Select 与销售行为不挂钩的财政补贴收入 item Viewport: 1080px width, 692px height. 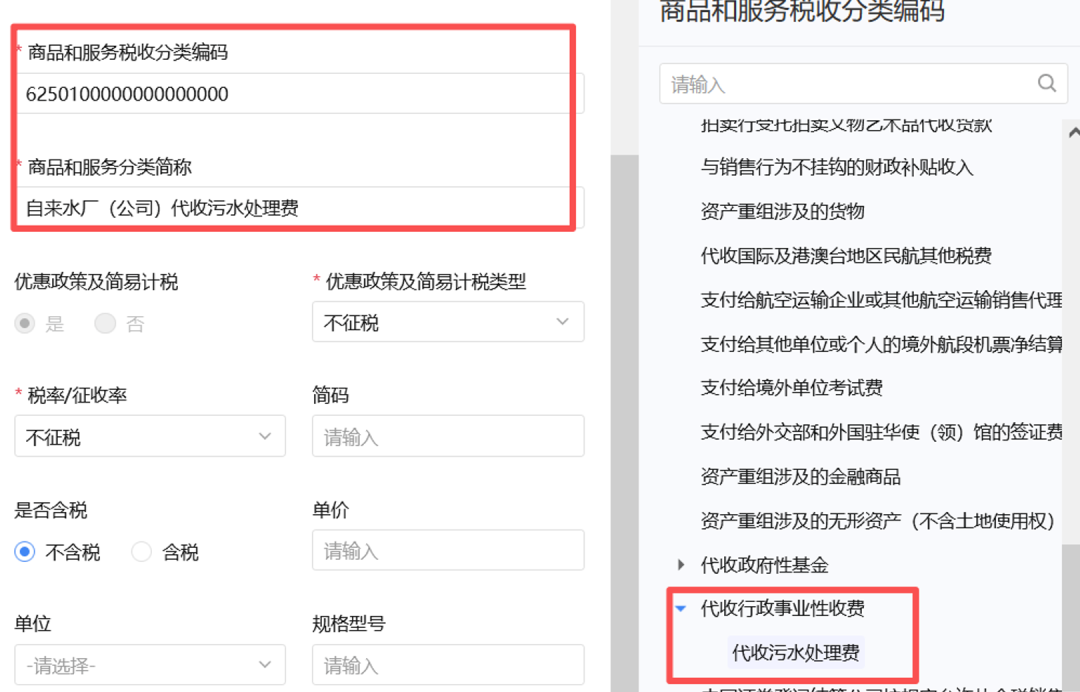[x=837, y=168]
